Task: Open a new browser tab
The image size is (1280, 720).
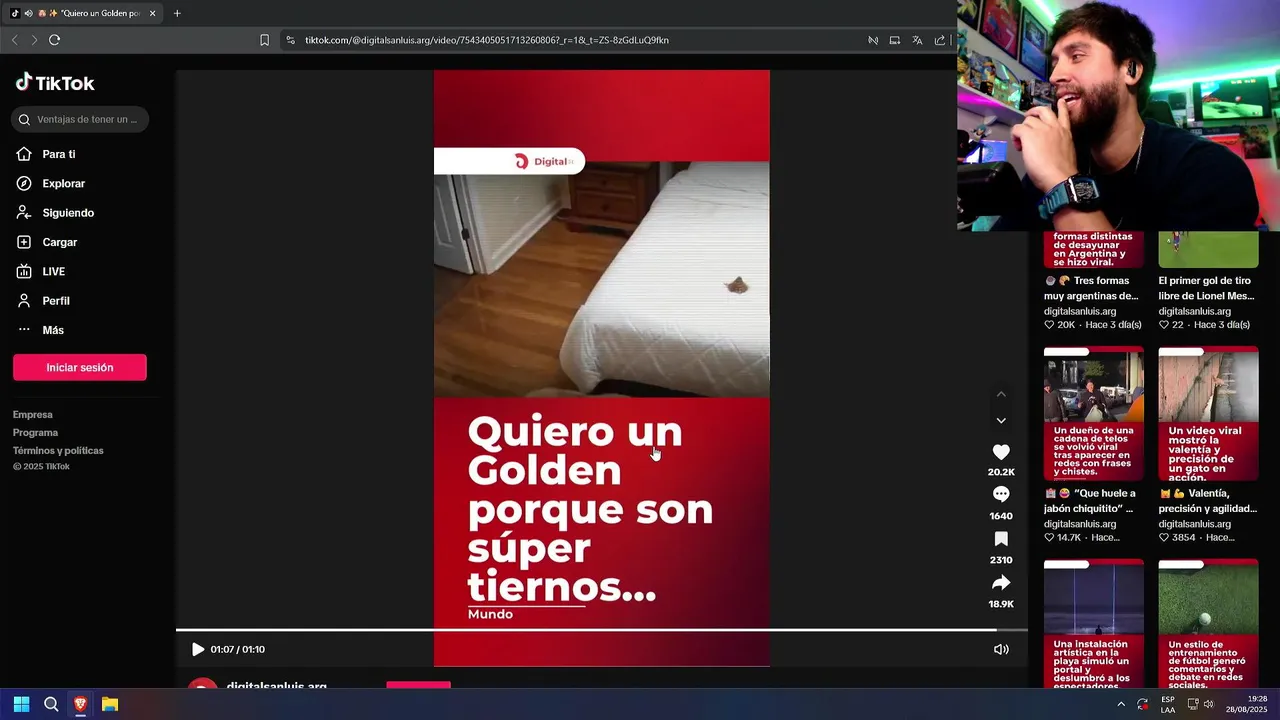Action: (x=177, y=13)
